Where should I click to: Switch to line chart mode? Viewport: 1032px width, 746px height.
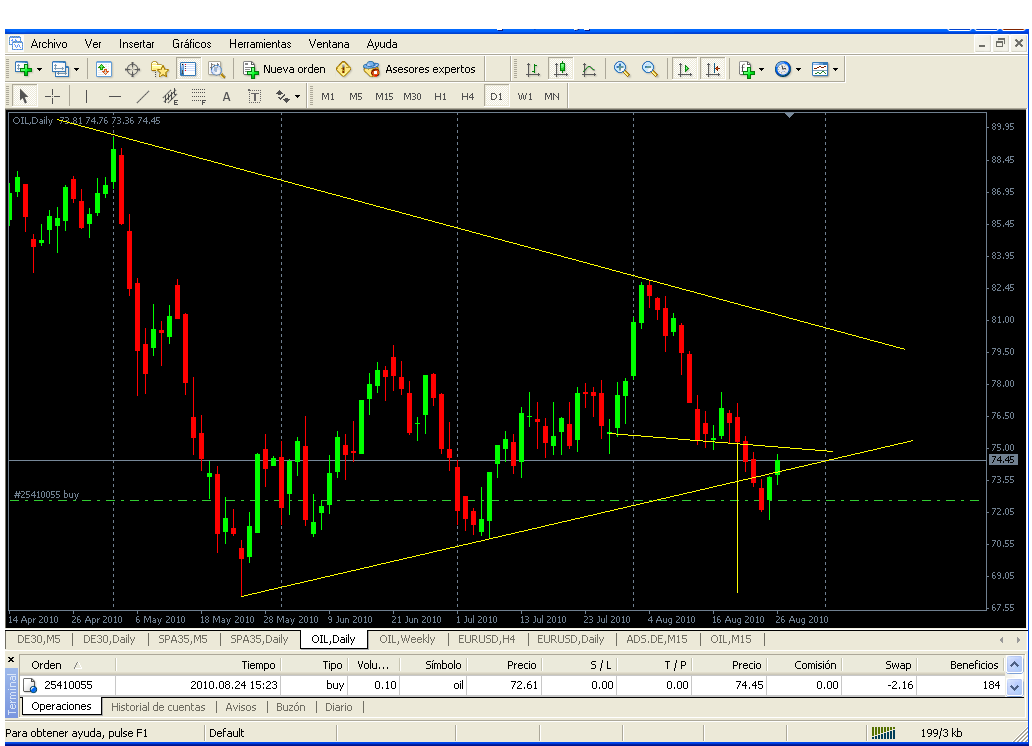[589, 69]
